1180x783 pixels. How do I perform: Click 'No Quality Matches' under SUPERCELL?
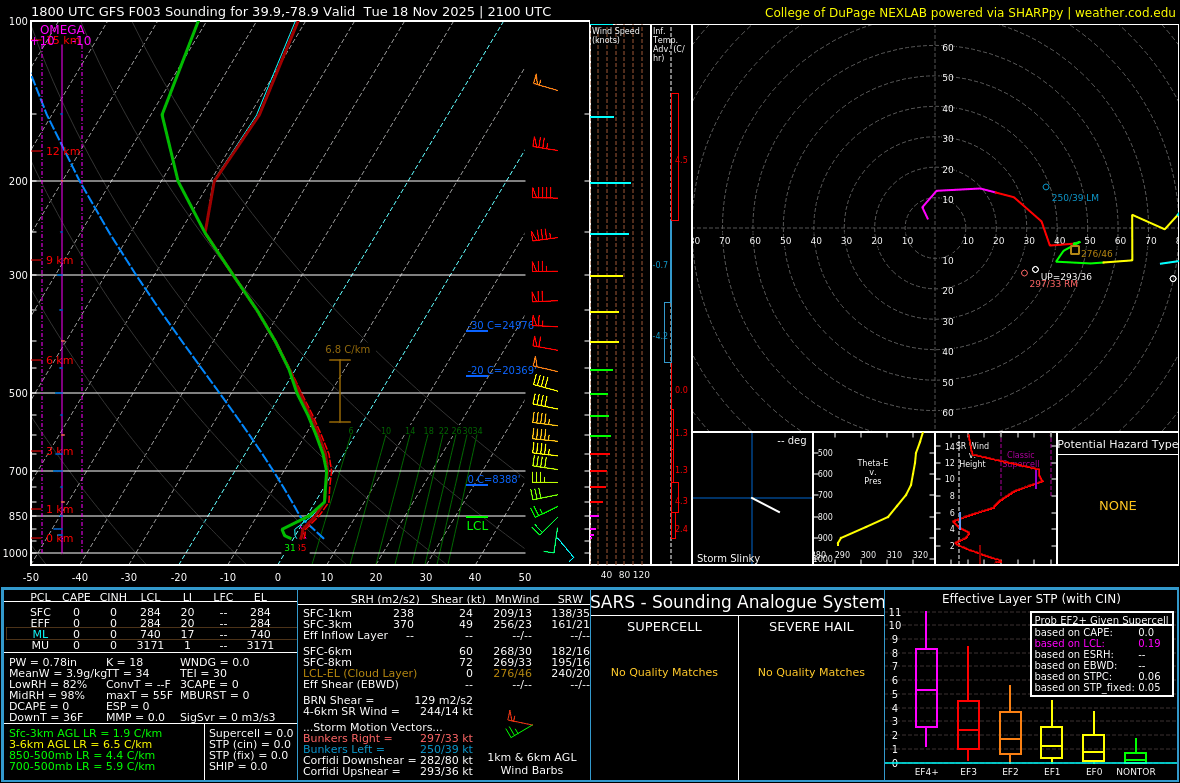pos(664,672)
